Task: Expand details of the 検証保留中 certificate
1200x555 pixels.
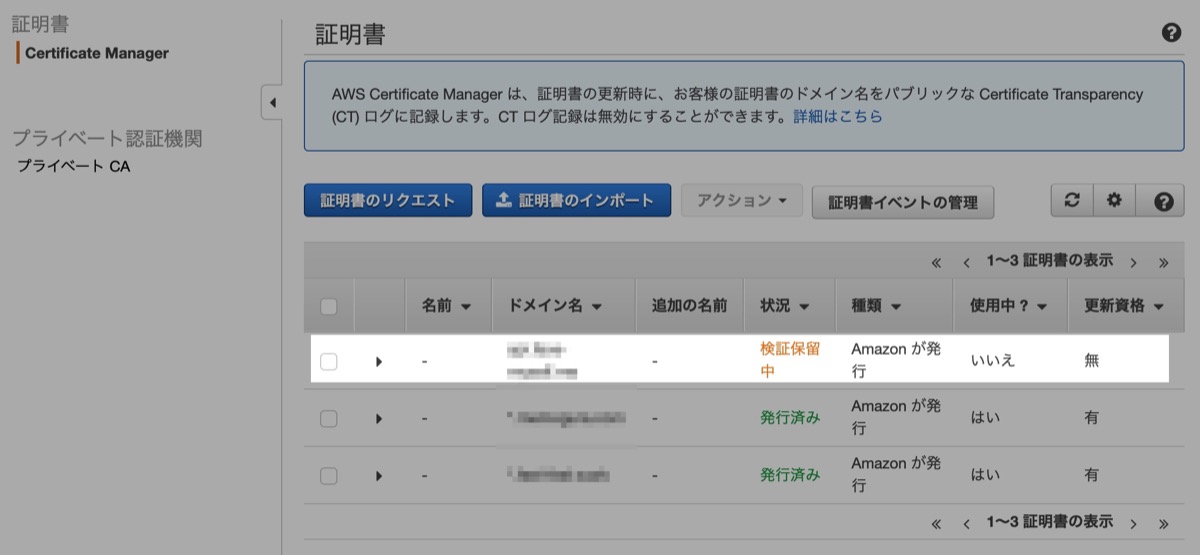Action: 379,361
